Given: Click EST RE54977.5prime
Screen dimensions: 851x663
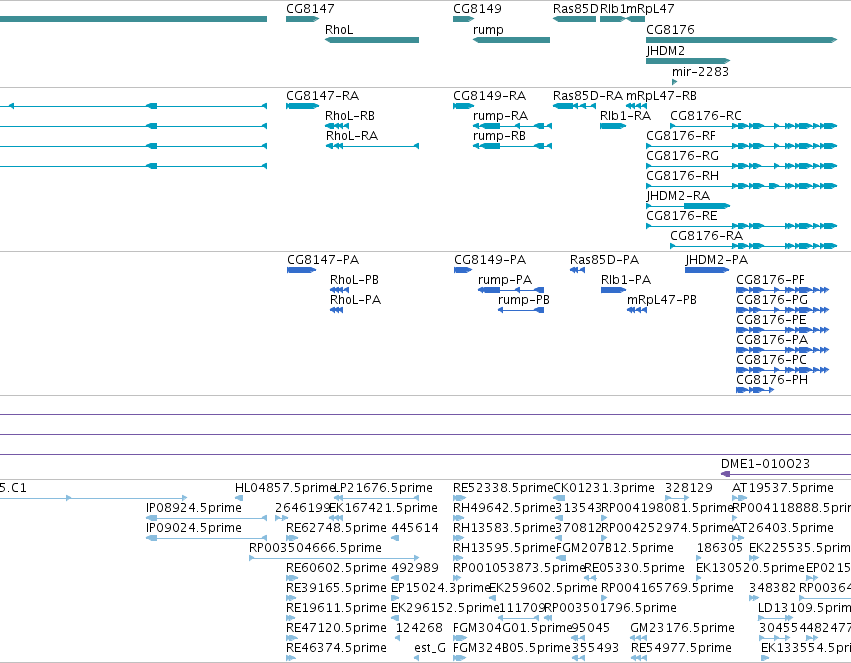Looking at the screenshot, I should [639, 658].
